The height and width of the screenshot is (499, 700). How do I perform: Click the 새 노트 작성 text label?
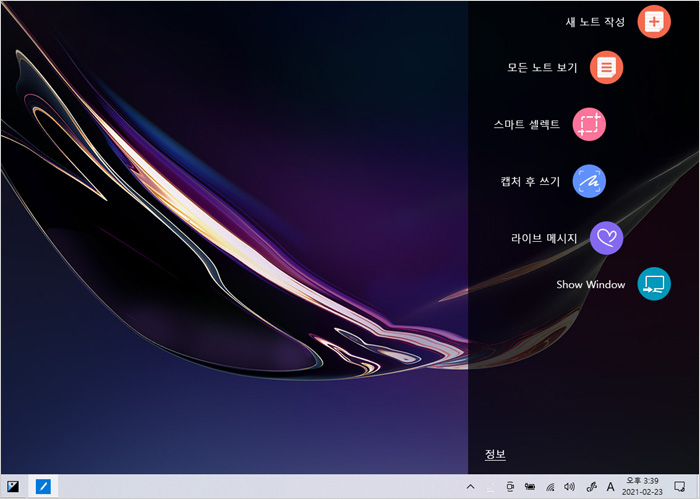pos(595,22)
